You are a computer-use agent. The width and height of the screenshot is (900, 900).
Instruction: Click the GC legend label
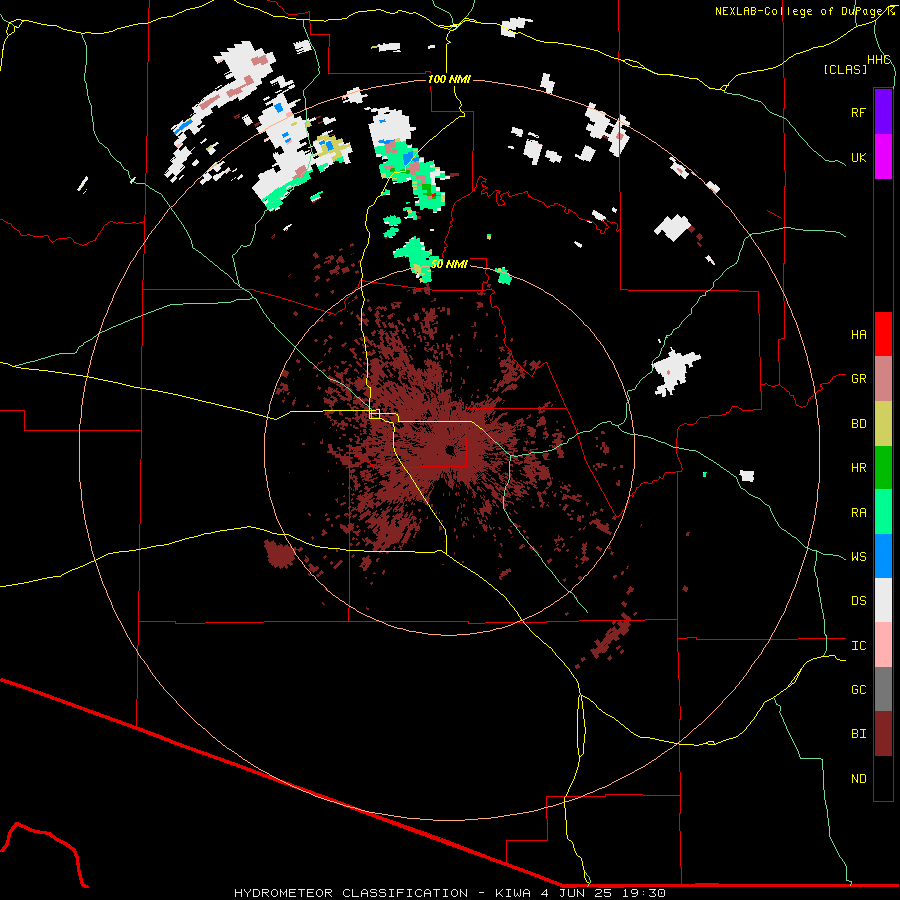click(x=858, y=690)
